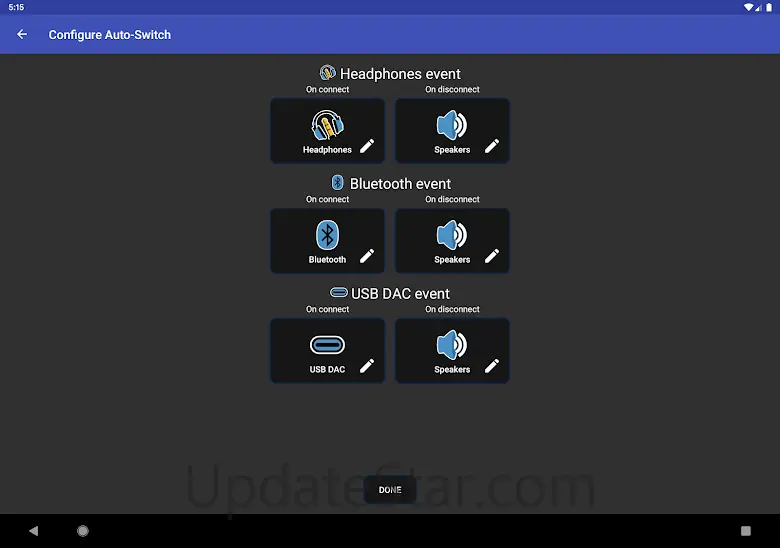780x548 pixels.
Task: Click 'Speakers' label in Headphones disconnect card
Action: [452, 150]
